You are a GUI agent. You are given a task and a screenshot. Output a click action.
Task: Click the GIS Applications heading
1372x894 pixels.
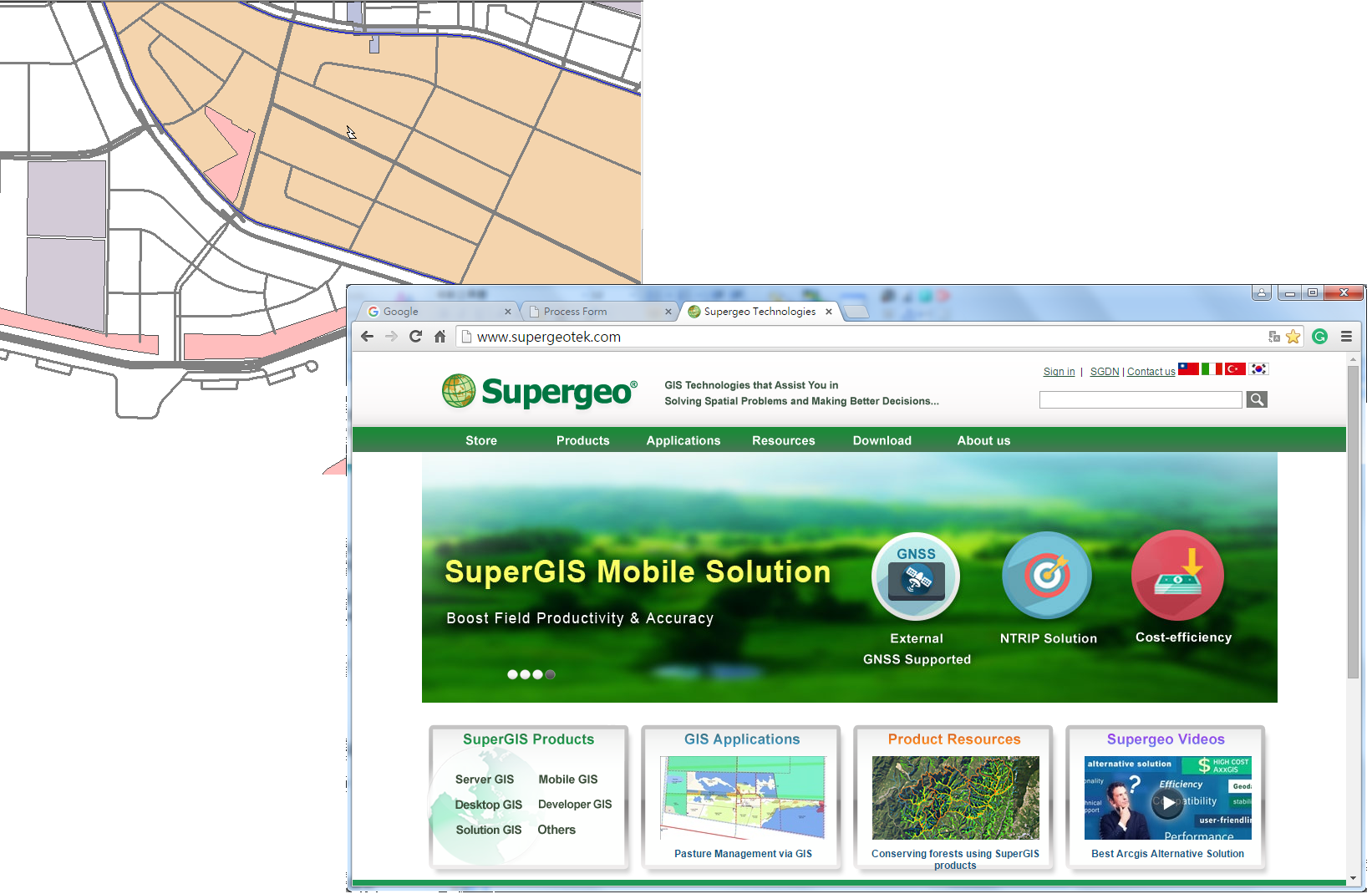tap(742, 739)
